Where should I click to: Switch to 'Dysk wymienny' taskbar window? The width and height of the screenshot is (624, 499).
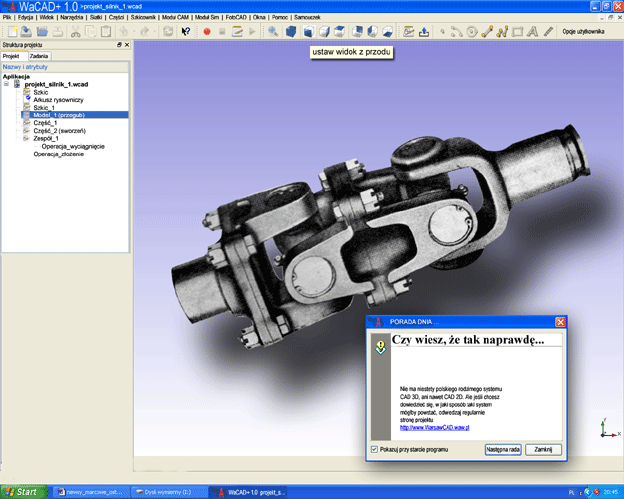(169, 492)
